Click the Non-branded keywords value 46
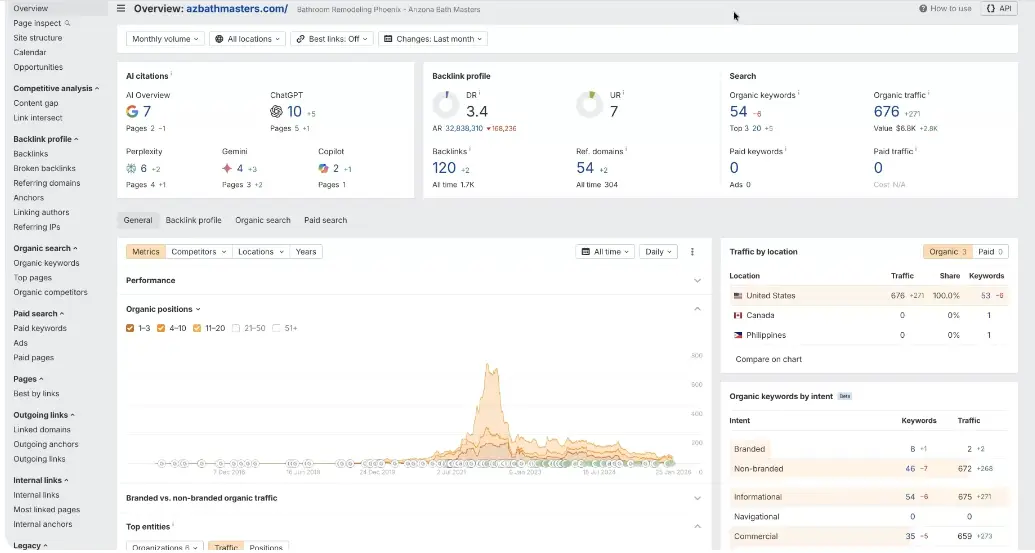1035x553 pixels. (x=910, y=469)
